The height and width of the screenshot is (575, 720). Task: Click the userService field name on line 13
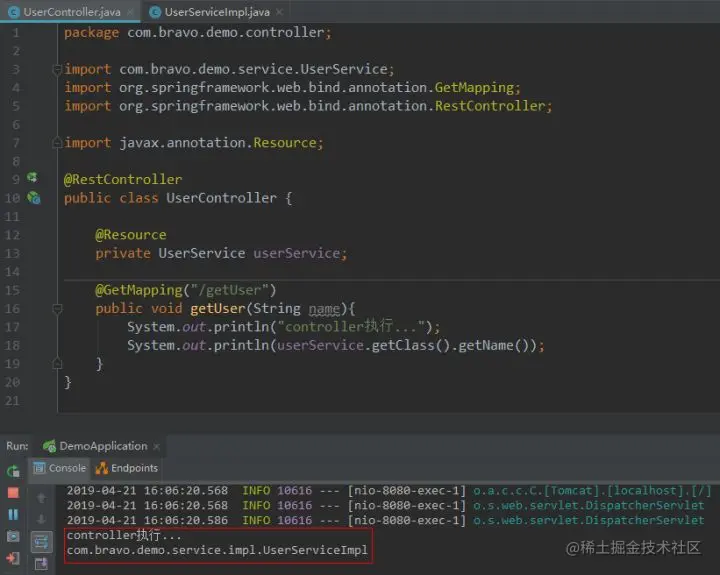[297, 253]
